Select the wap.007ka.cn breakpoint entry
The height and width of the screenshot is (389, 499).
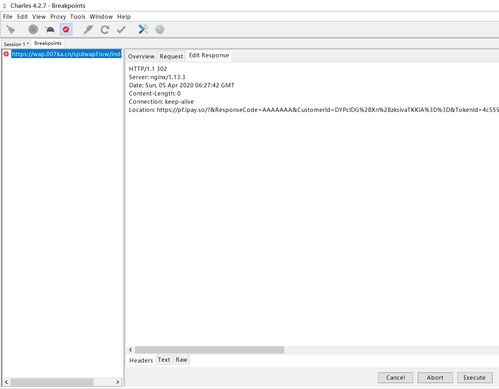(x=66, y=54)
